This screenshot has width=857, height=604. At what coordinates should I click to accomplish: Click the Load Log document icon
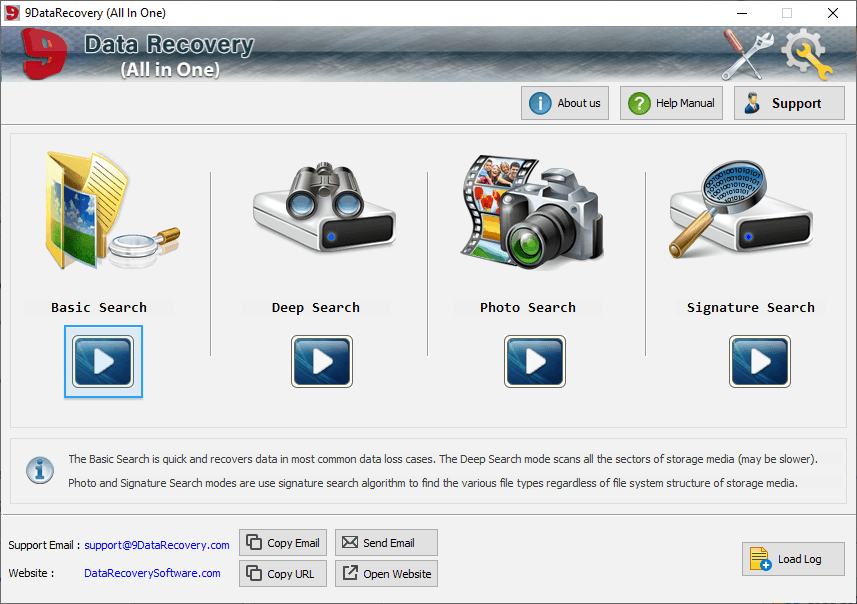(760, 559)
